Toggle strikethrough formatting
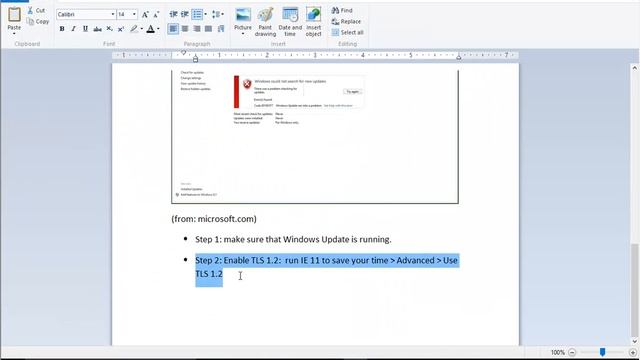This screenshot has height=360, width=640. click(x=97, y=29)
